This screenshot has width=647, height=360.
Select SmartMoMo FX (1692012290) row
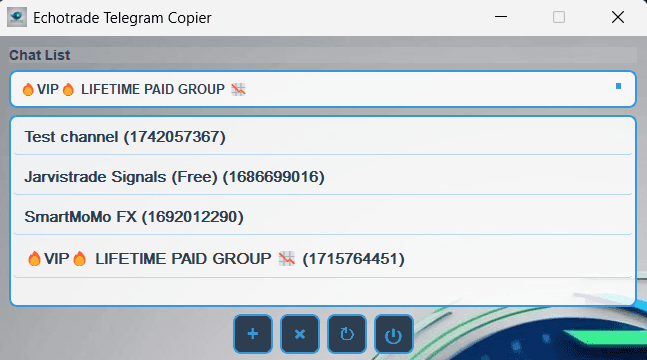tap(323, 217)
